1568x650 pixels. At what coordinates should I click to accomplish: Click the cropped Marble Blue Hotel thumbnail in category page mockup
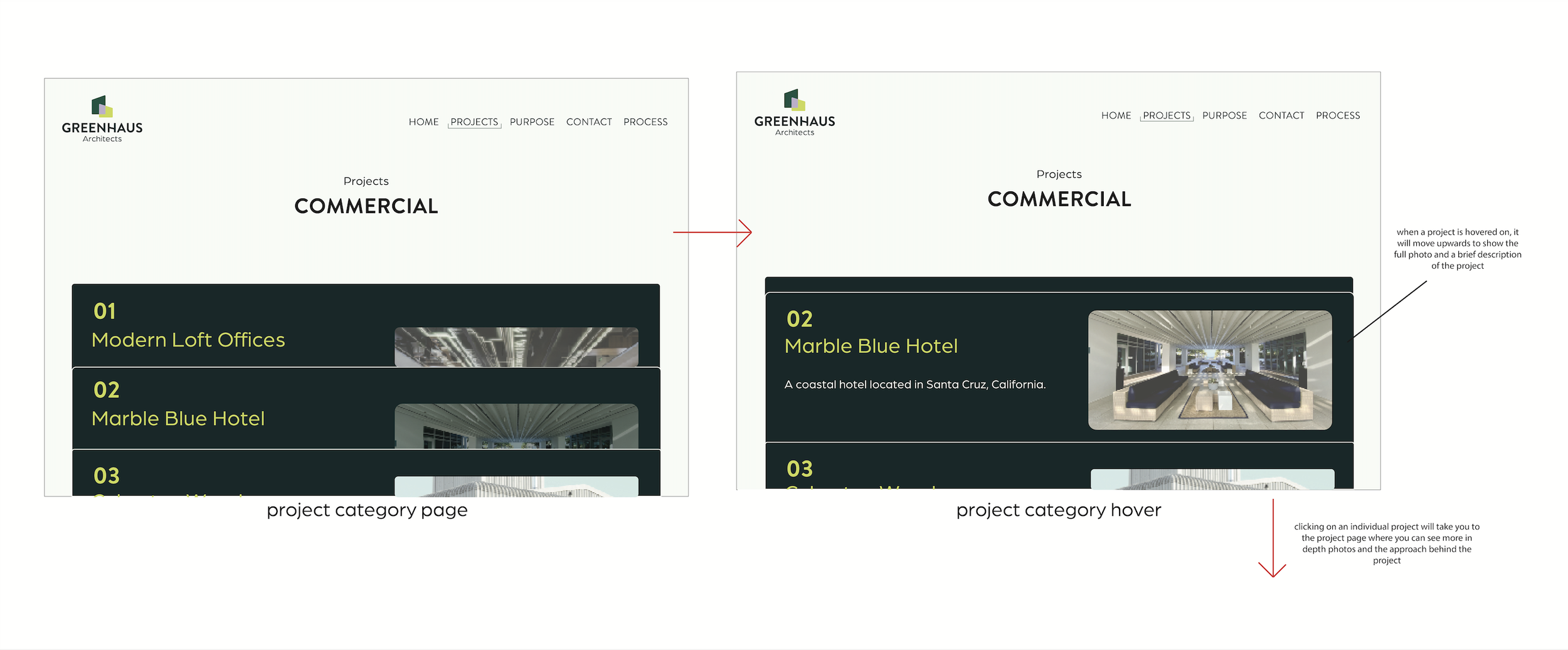point(516,426)
